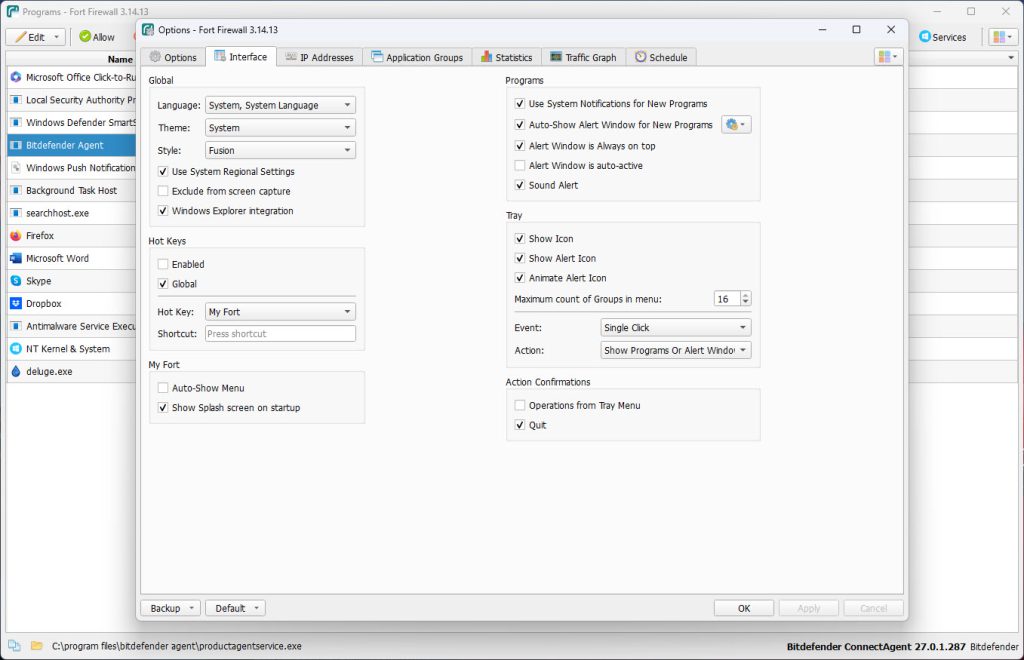The width and height of the screenshot is (1024, 660).
Task: Click the Local Security Authority row icon
Action: [x=16, y=100]
